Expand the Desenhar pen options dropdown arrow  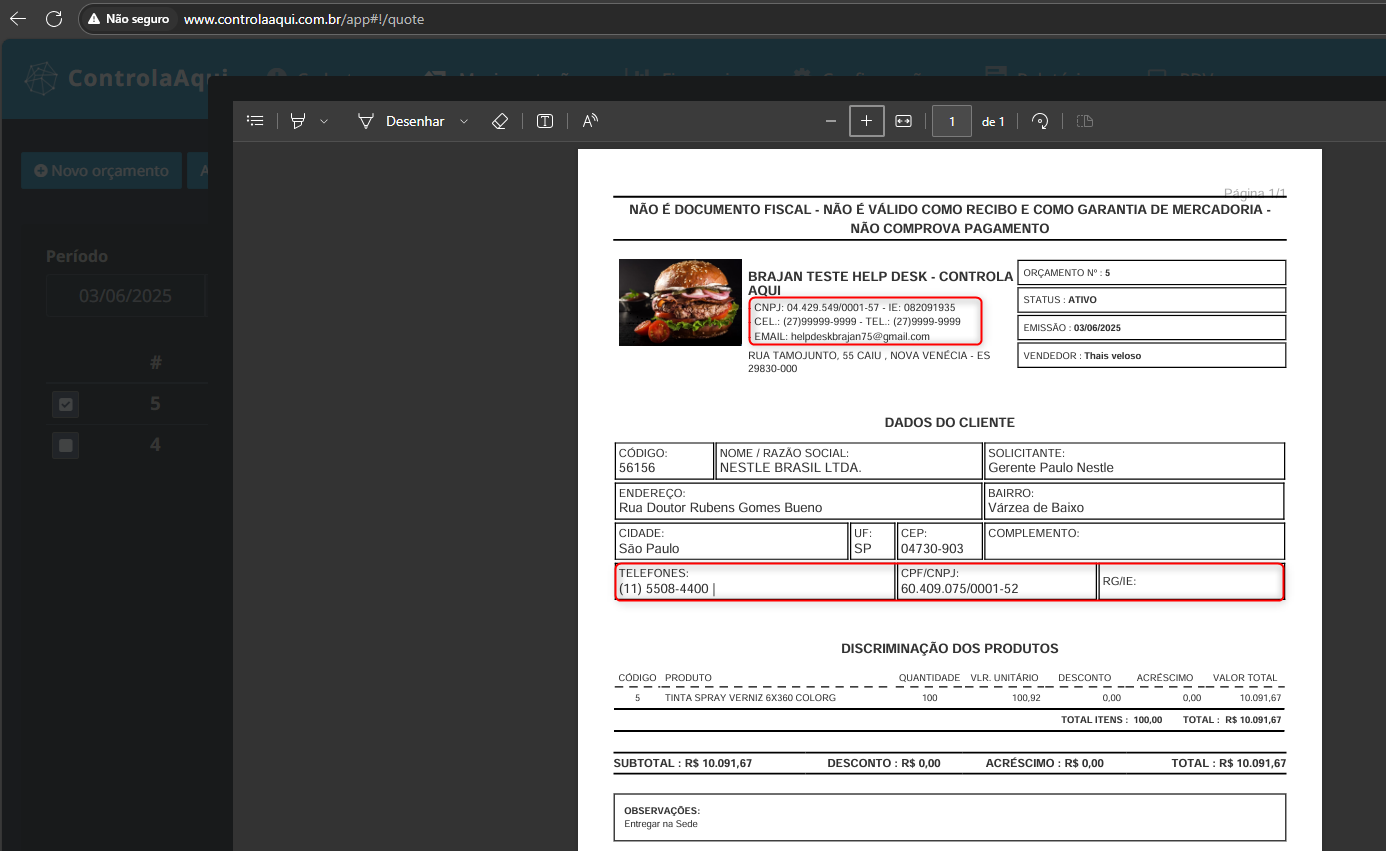click(x=464, y=121)
